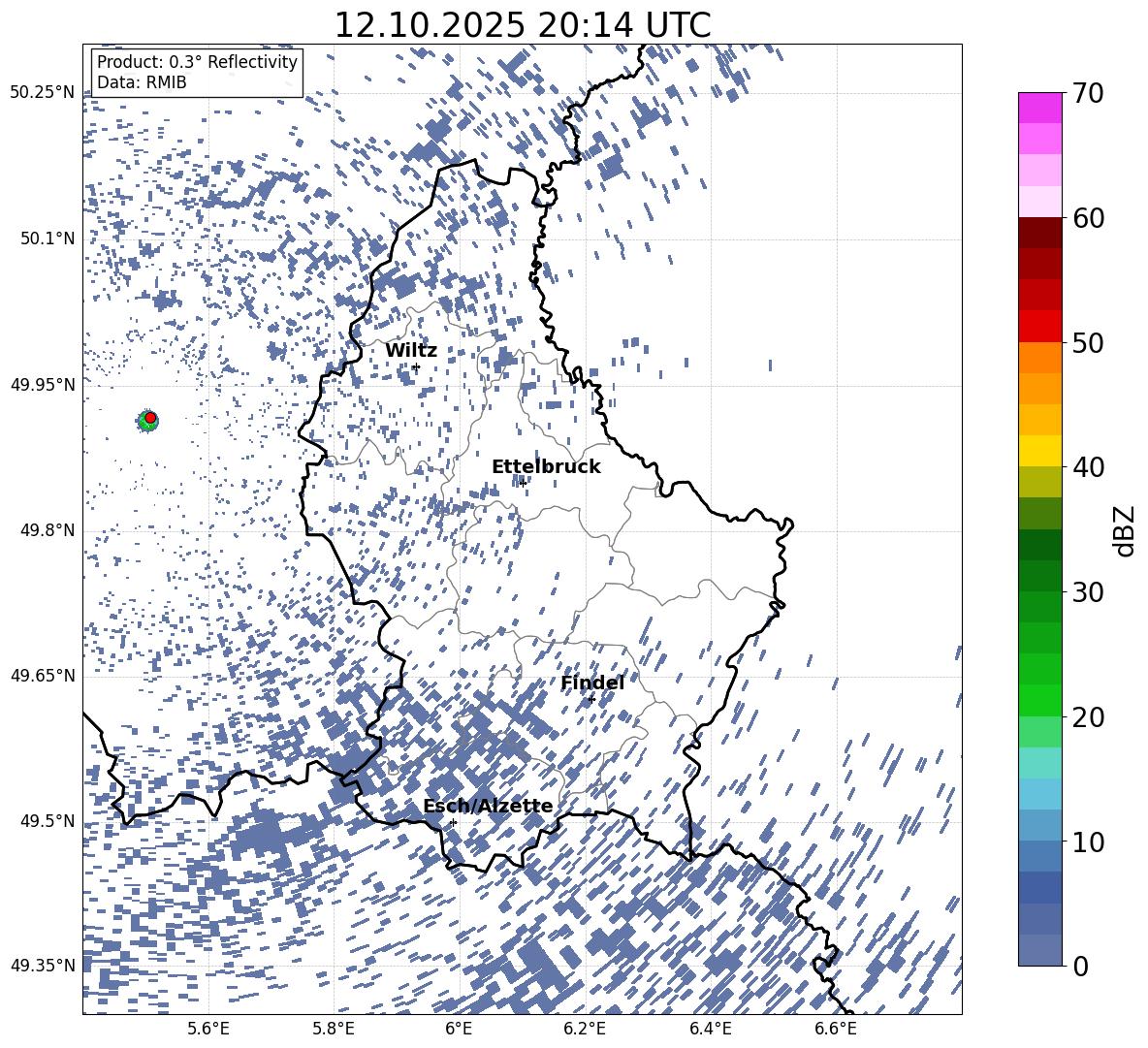Image resolution: width=1148 pixels, height=1048 pixels.
Task: Click the 49.5°N latitude label
Action: 48,821
